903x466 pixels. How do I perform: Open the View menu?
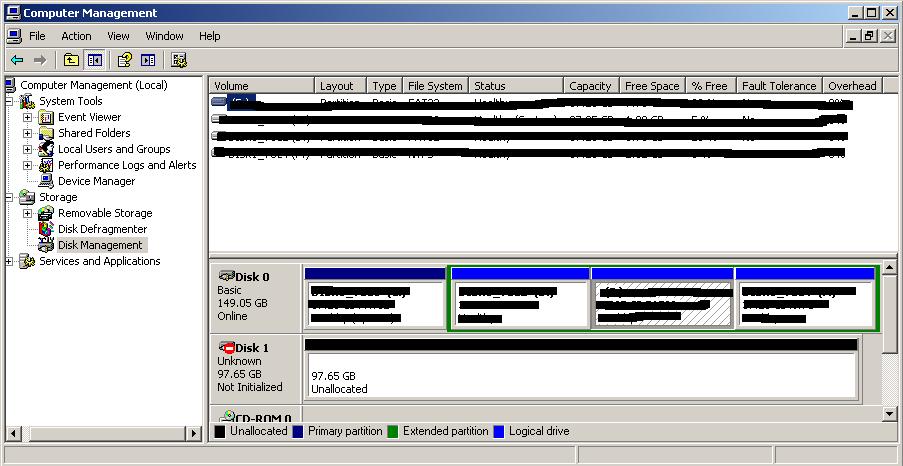pyautogui.click(x=118, y=36)
